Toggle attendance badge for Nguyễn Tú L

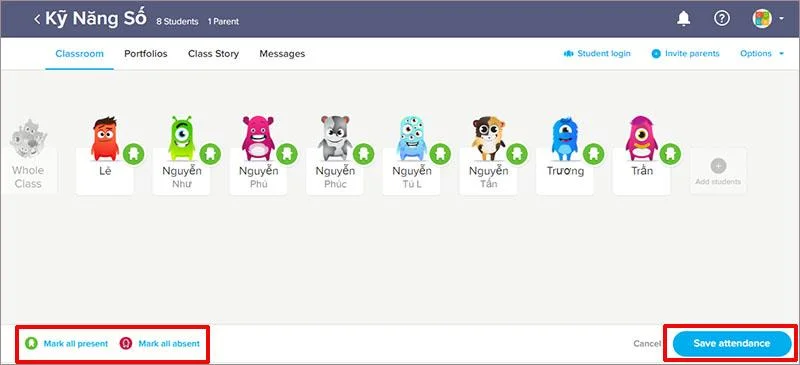(x=440, y=154)
